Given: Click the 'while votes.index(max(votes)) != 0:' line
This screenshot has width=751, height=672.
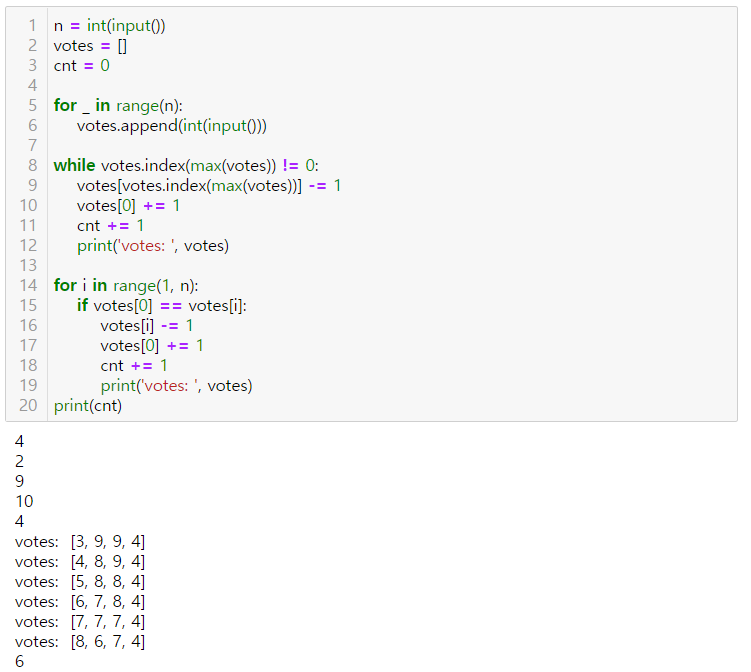Looking at the screenshot, I should pyautogui.click(x=186, y=165).
